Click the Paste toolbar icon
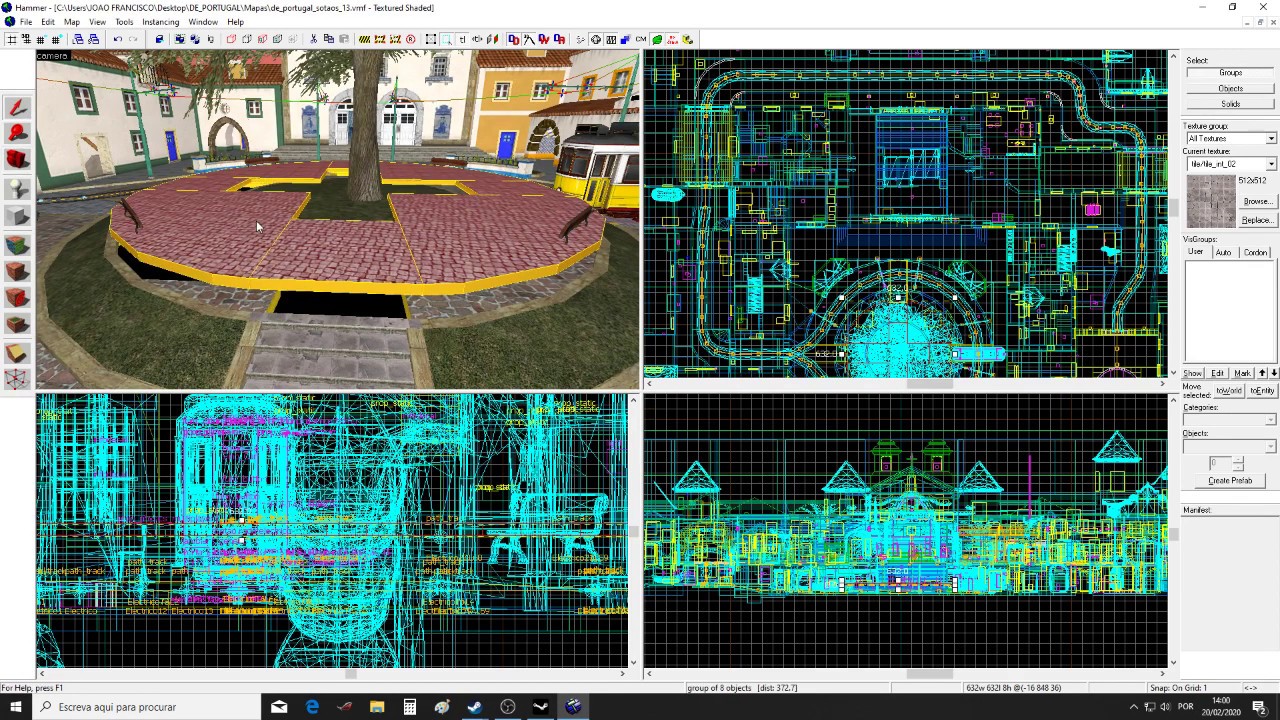This screenshot has height=720, width=1280. [343, 40]
